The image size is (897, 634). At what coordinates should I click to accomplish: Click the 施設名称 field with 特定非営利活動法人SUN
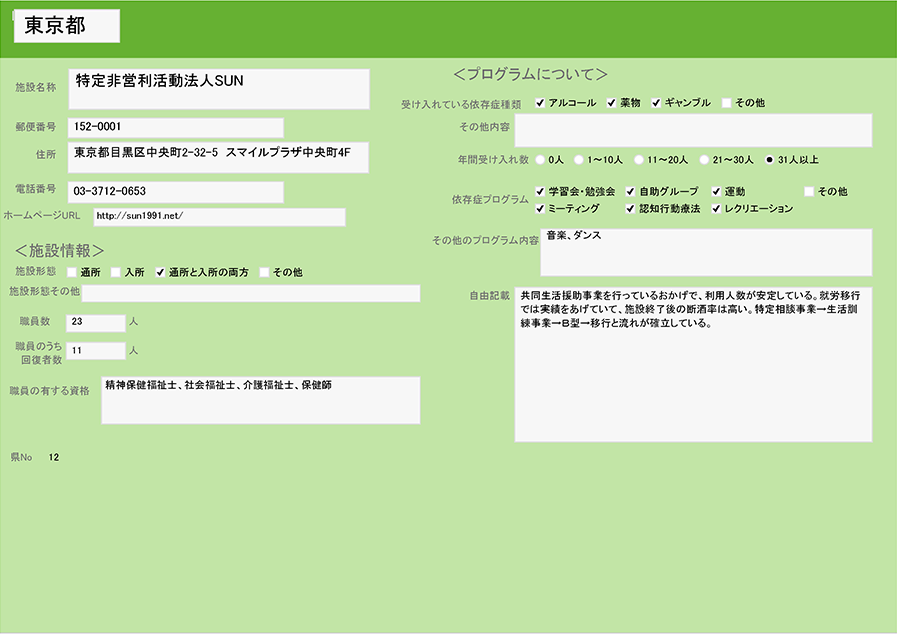coord(219,89)
